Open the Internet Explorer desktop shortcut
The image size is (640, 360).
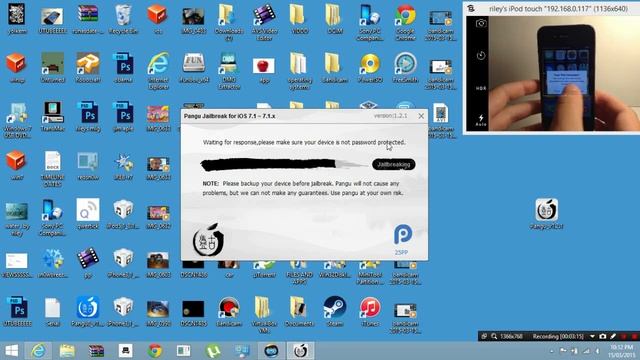coord(158,70)
